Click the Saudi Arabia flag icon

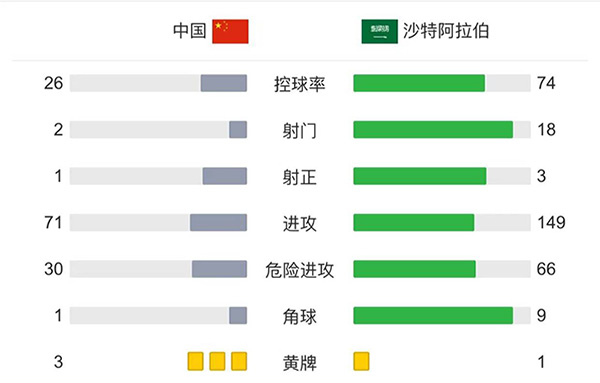pos(380,31)
